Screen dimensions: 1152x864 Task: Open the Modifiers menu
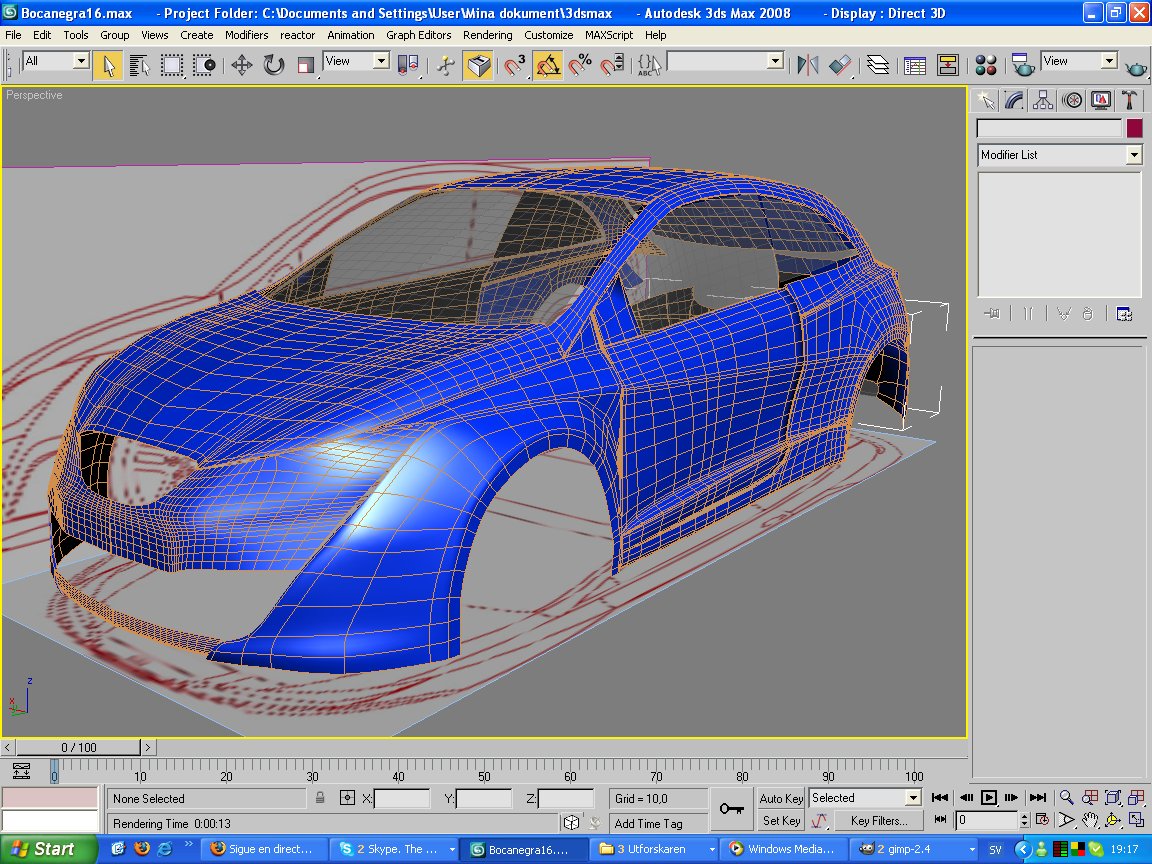click(x=246, y=35)
